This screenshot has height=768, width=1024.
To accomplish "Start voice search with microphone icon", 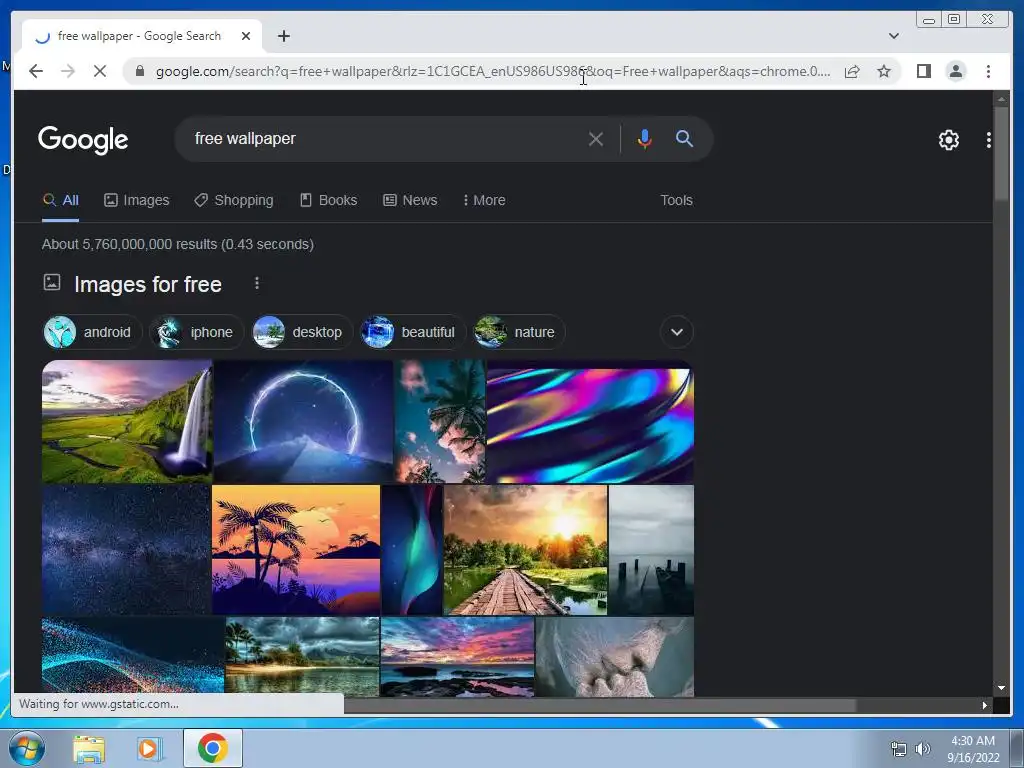I will pyautogui.click(x=645, y=138).
